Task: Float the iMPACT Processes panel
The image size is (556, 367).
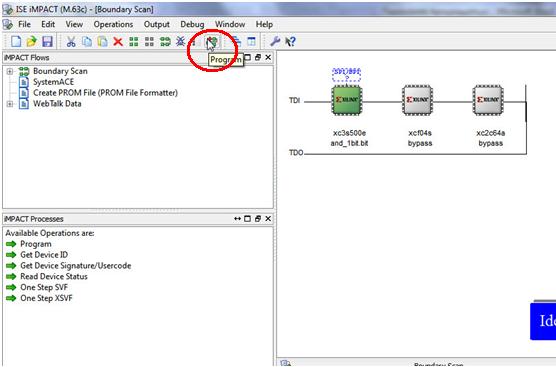Action: [258, 219]
